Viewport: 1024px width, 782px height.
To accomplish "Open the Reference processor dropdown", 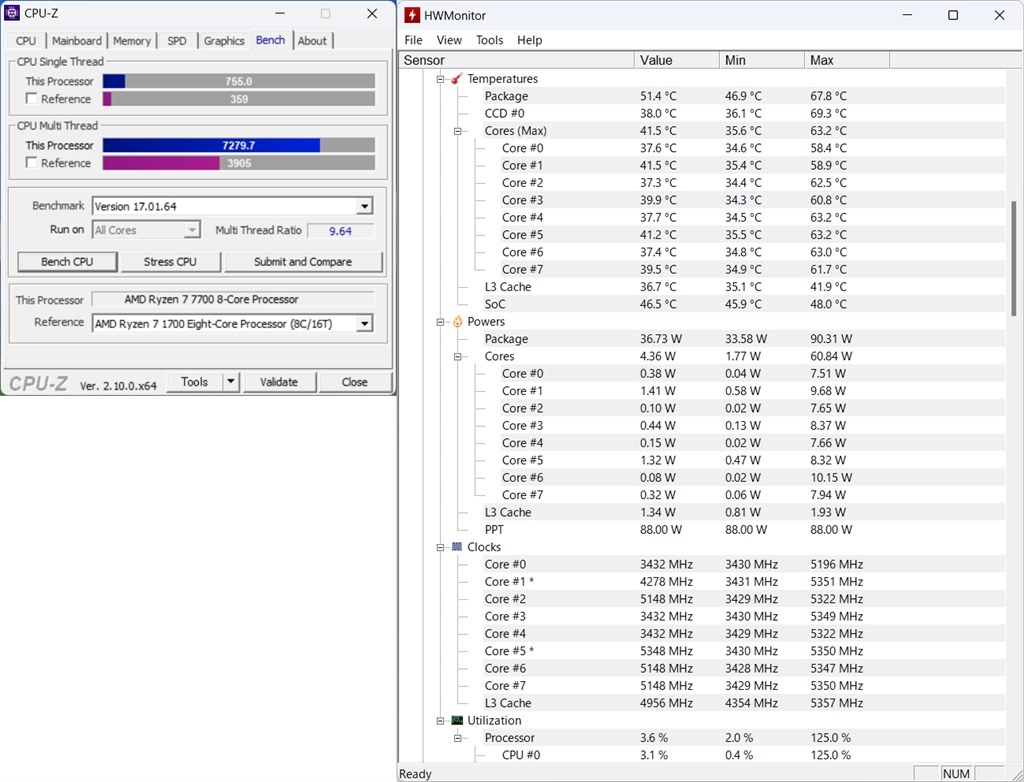I will click(x=364, y=323).
